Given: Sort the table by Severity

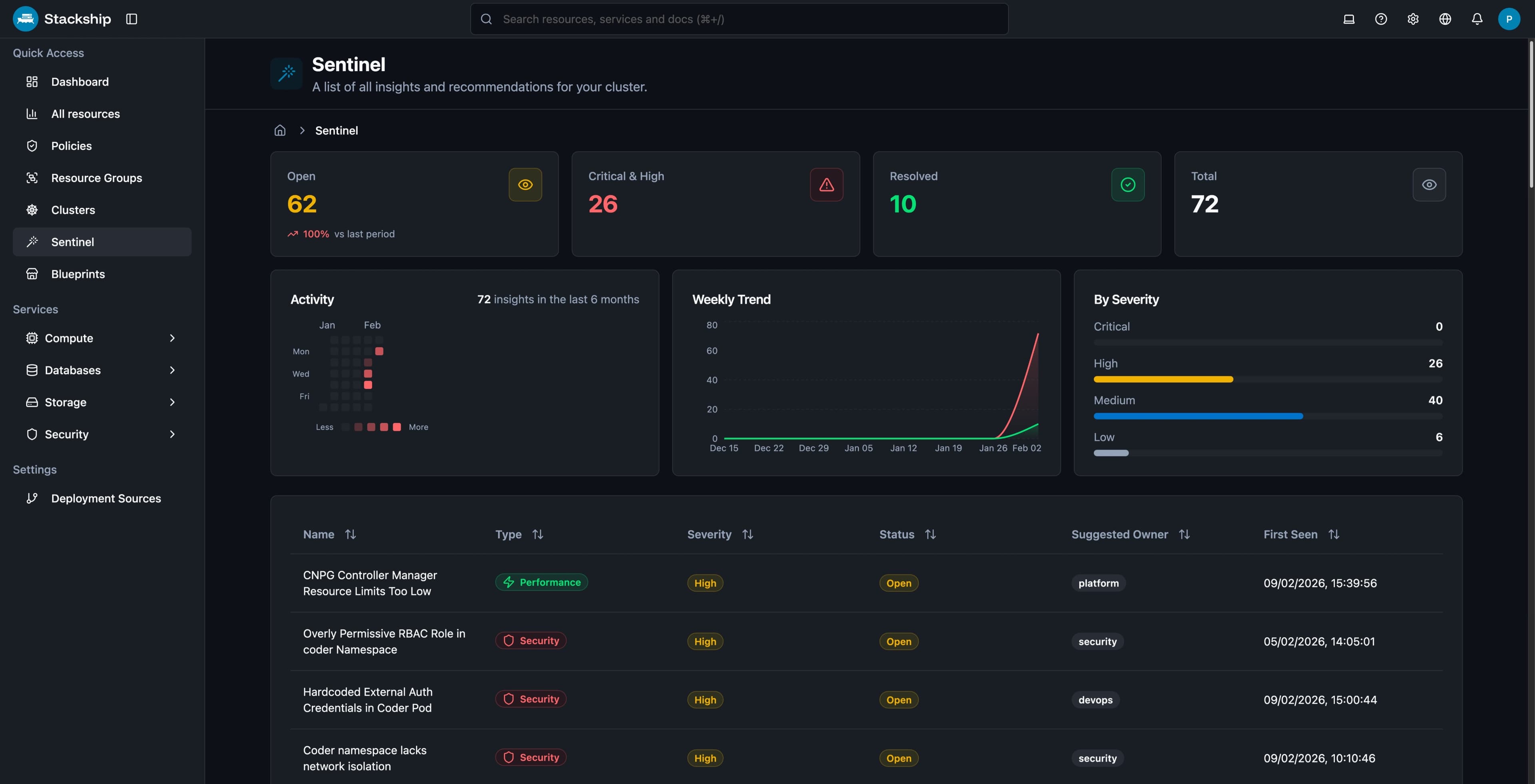Looking at the screenshot, I should 747,534.
